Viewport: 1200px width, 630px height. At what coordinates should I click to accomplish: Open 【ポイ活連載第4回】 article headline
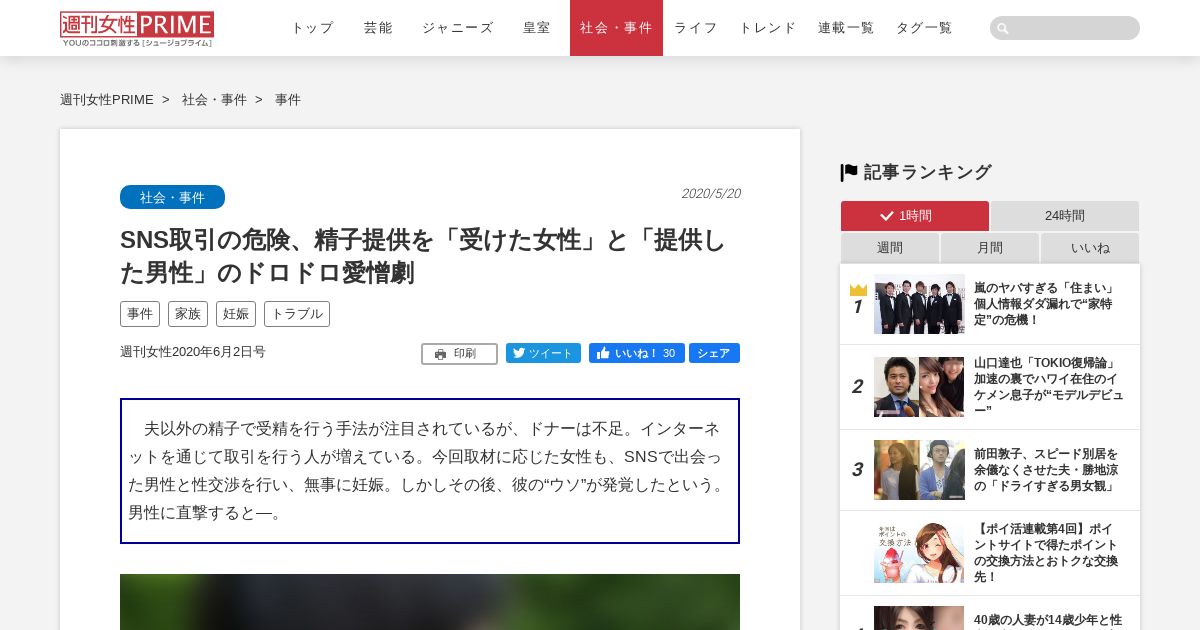(x=1046, y=553)
